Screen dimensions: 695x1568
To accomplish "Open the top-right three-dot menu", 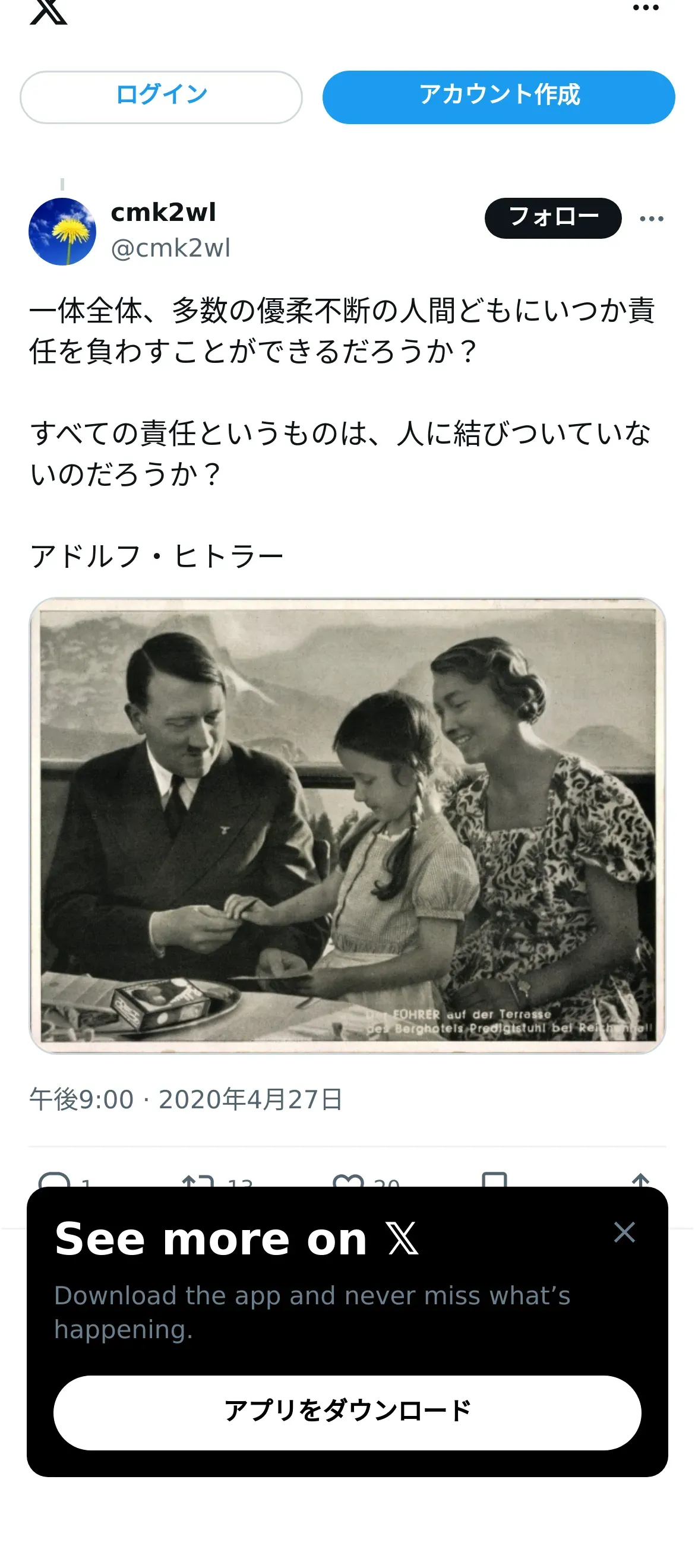I will point(646,8).
